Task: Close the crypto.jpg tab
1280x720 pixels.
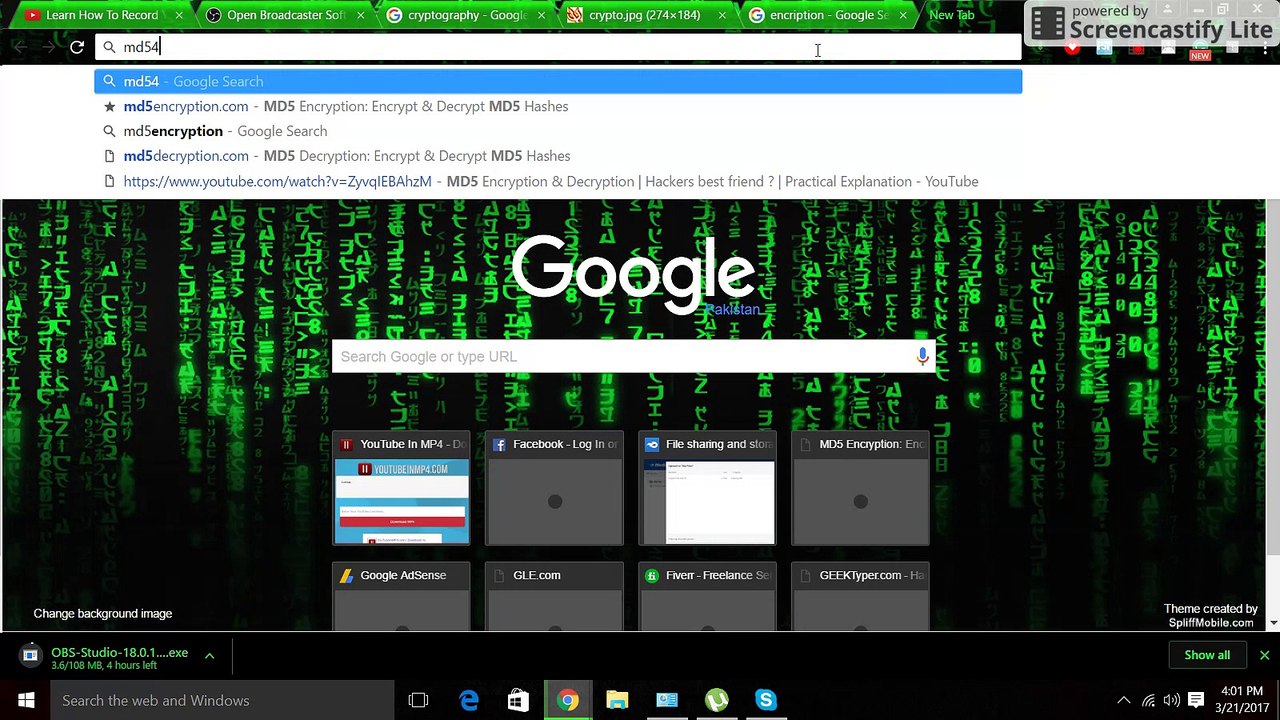Action: click(x=722, y=15)
